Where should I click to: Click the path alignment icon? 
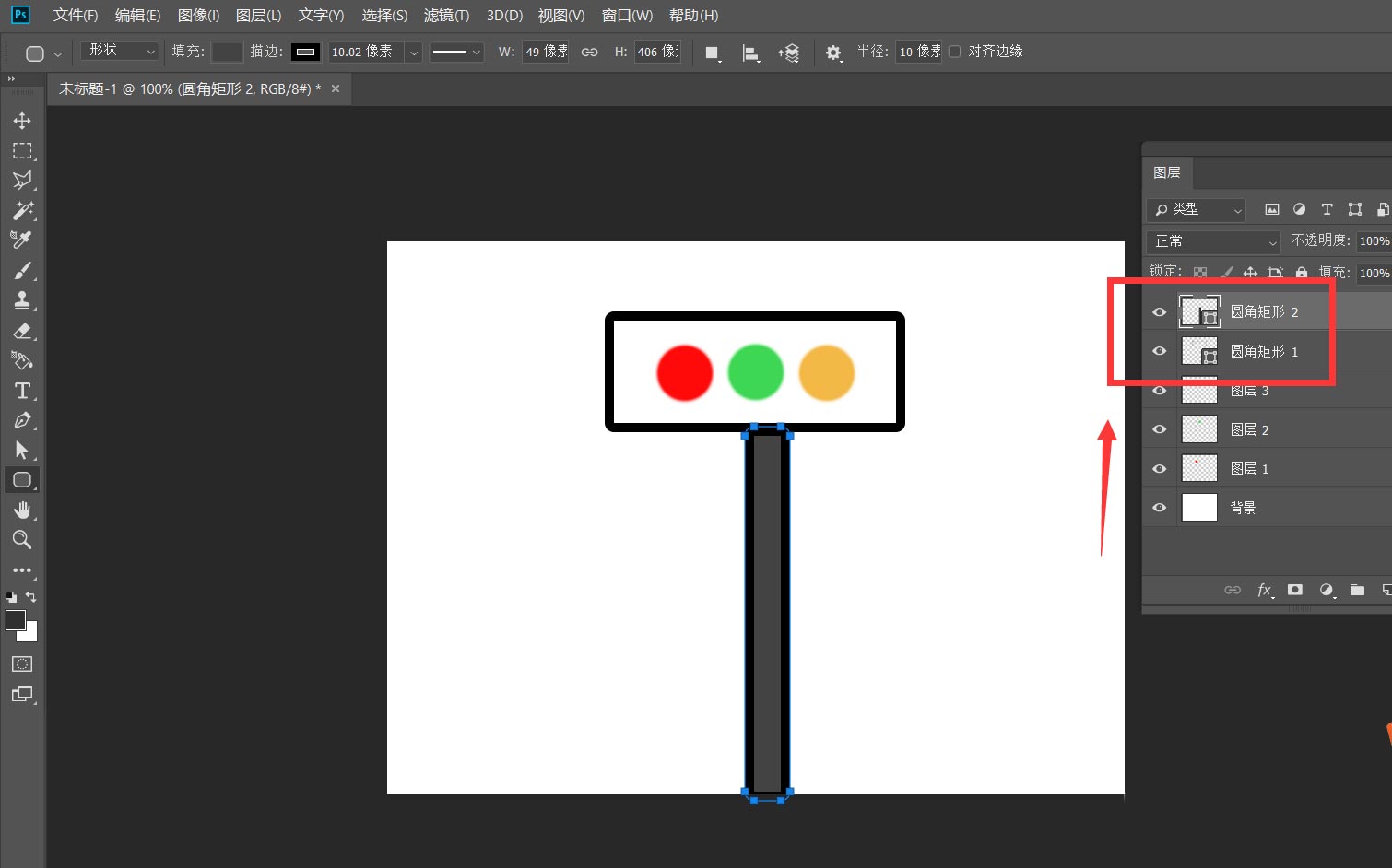pyautogui.click(x=750, y=53)
